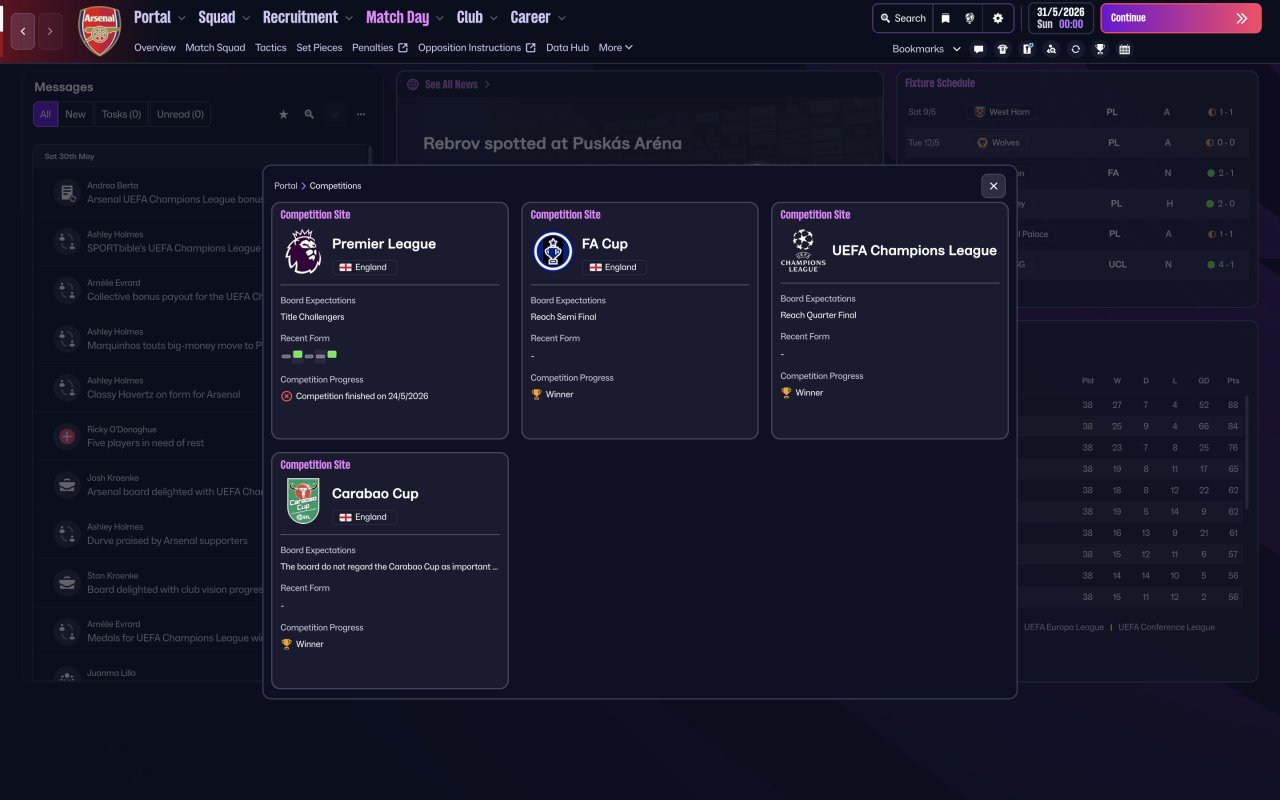The image size is (1280, 800).
Task: Click the circular arrows shortcut icon
Action: [1075, 49]
